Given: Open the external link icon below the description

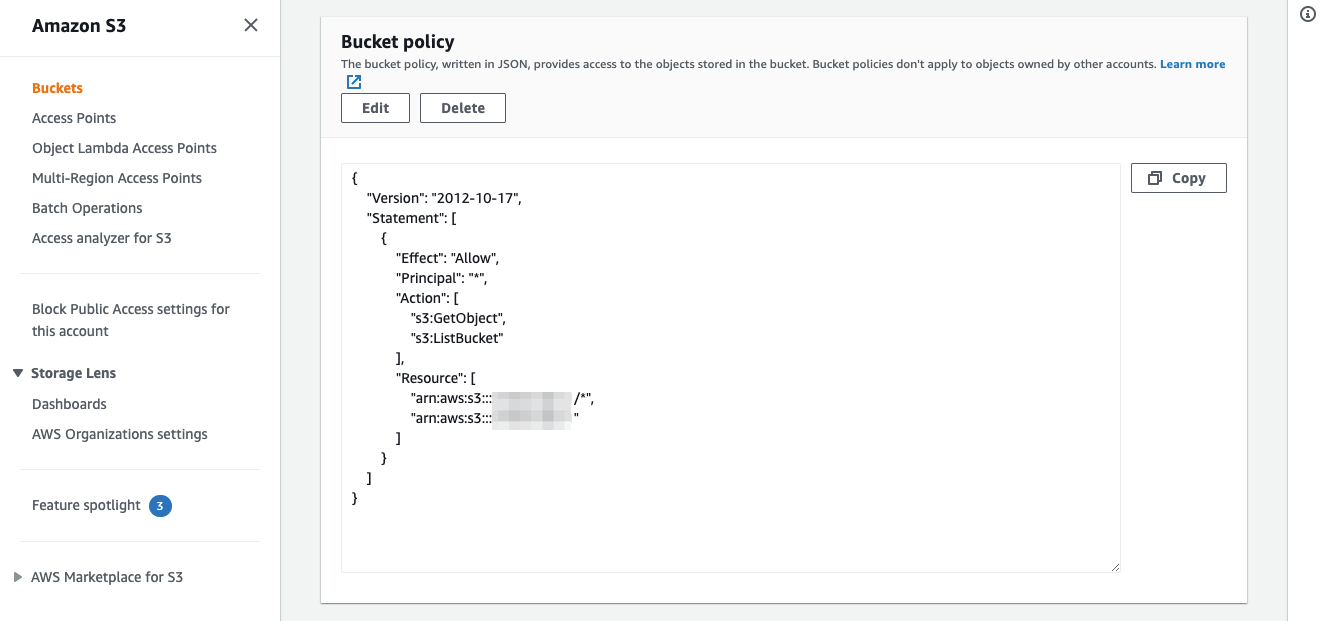Looking at the screenshot, I should 353,81.
